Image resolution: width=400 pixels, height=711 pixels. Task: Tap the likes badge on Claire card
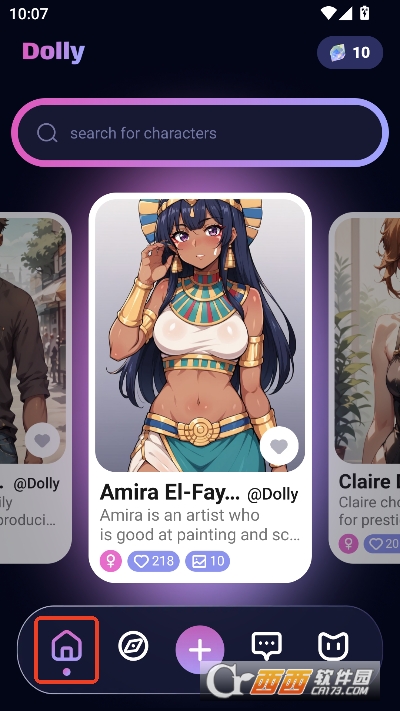click(x=381, y=544)
